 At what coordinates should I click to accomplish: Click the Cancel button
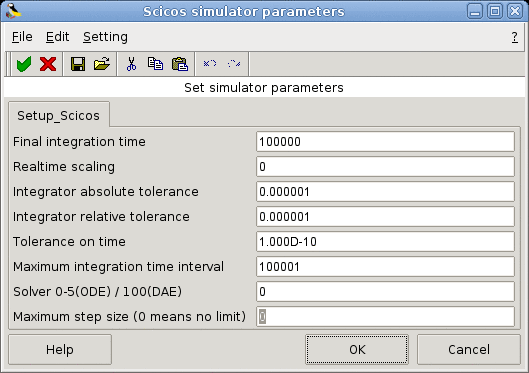(x=469, y=349)
